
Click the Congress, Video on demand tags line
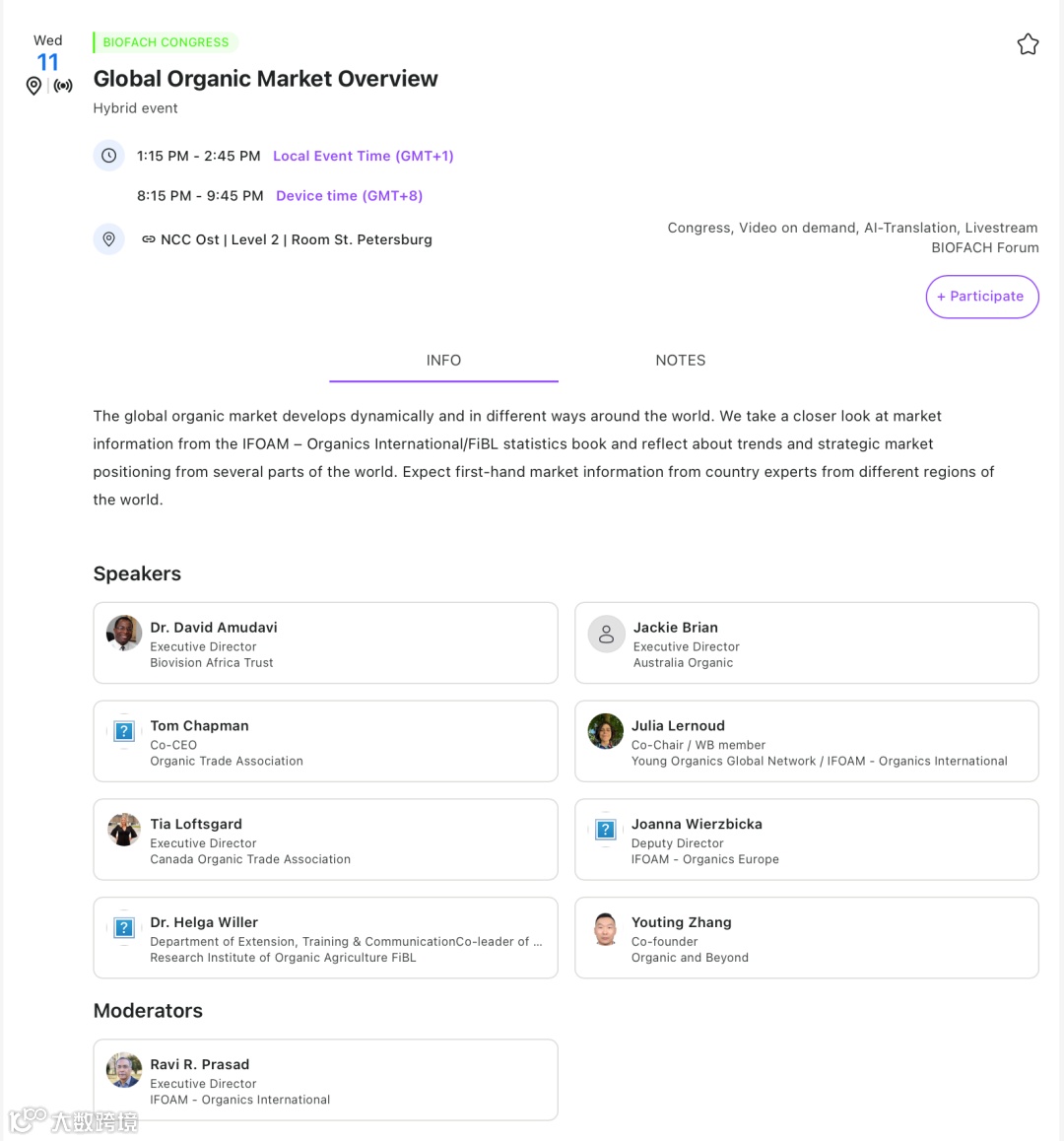coord(852,228)
